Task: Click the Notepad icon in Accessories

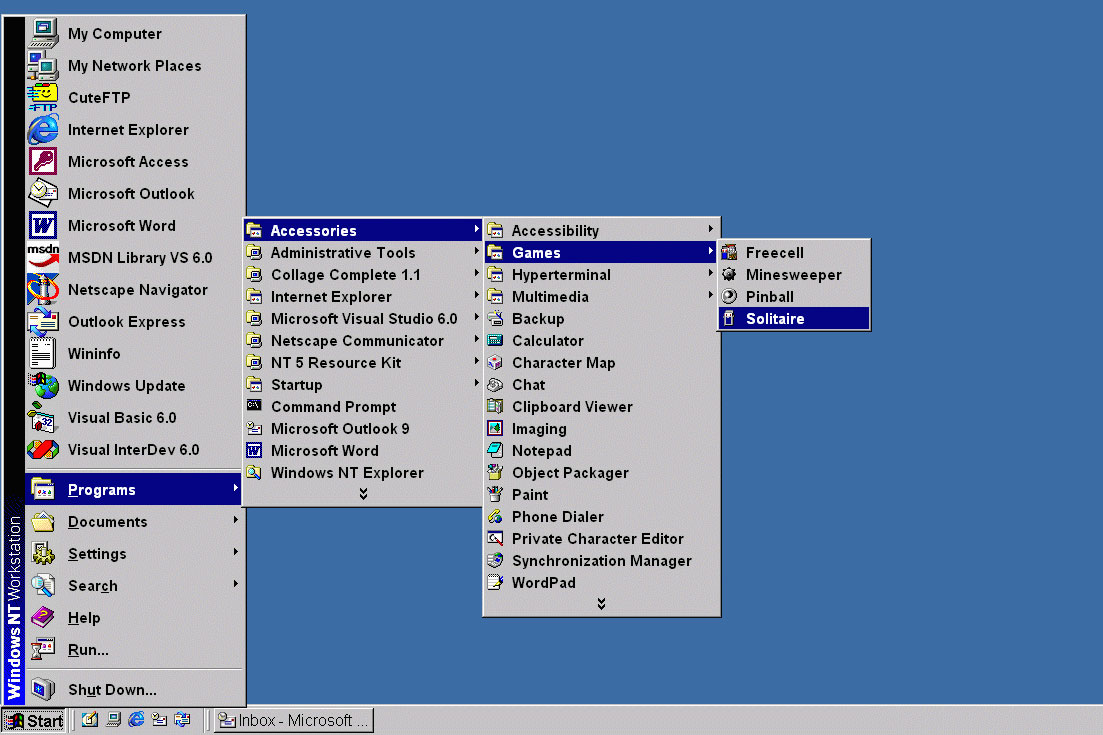Action: pos(495,450)
